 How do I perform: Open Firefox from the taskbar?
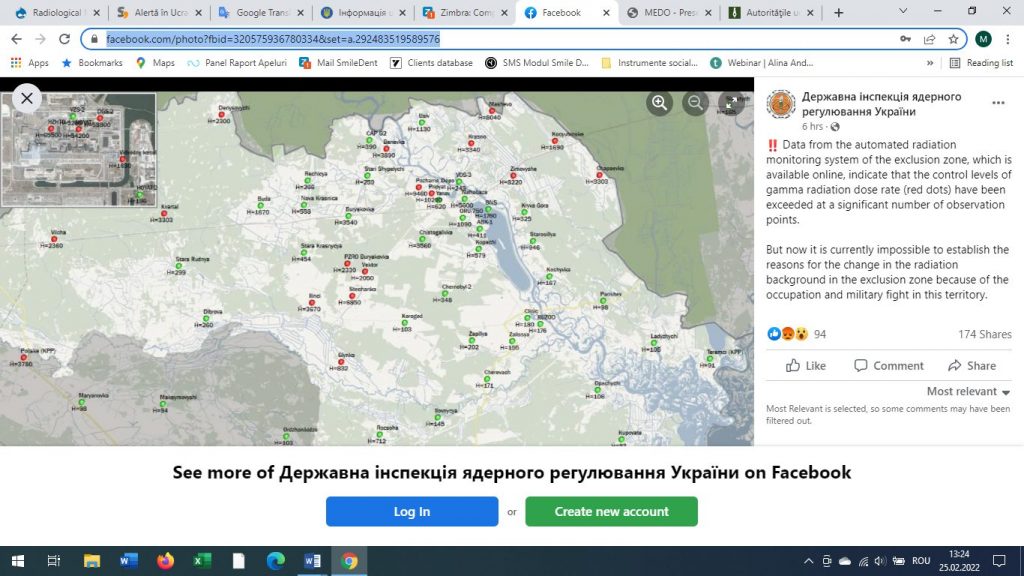click(x=165, y=561)
